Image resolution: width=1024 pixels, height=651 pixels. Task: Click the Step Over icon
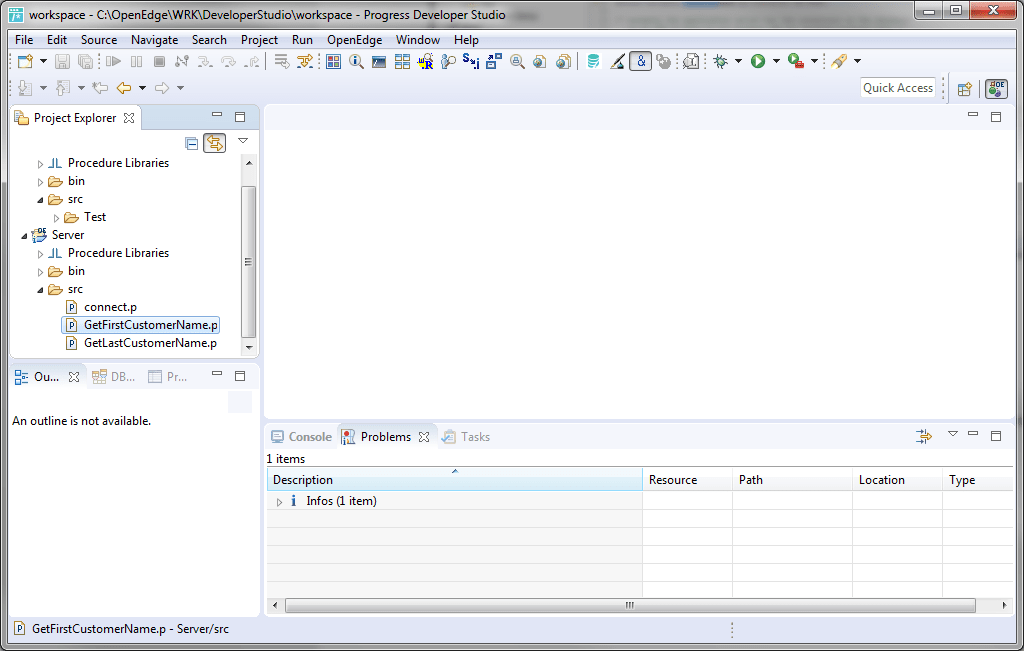[228, 61]
